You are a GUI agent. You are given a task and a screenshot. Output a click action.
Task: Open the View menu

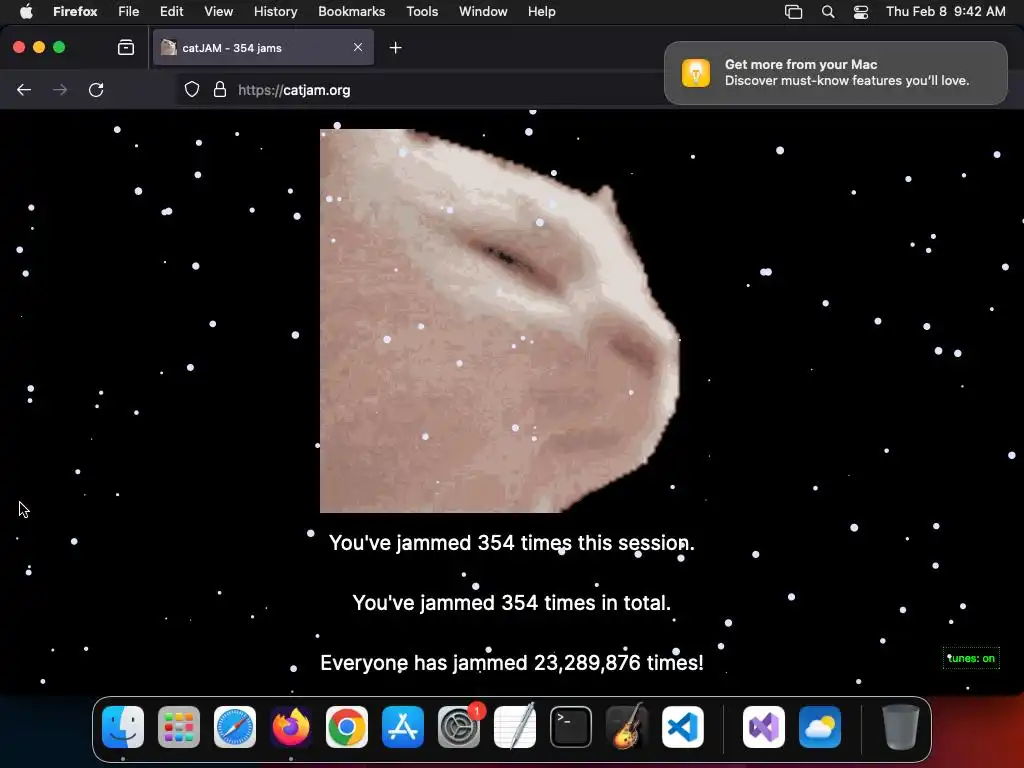coord(218,11)
